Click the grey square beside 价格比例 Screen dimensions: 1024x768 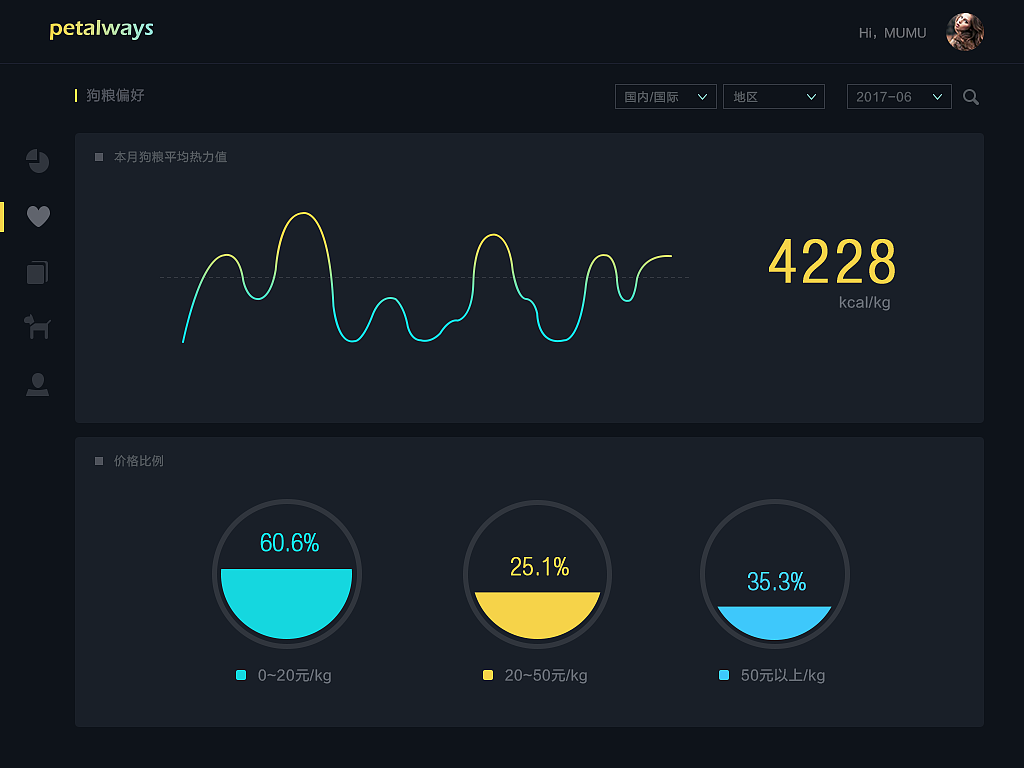click(99, 461)
